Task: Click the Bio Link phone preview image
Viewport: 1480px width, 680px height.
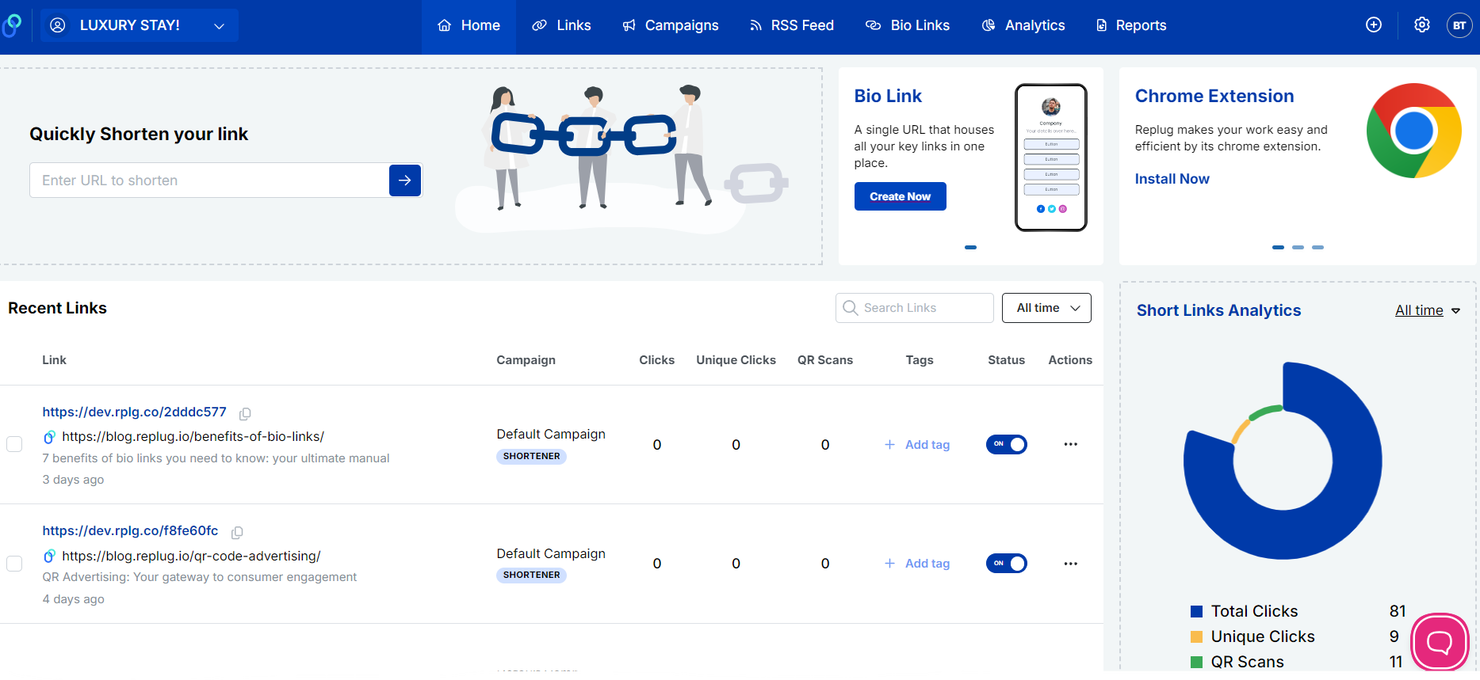Action: pos(1051,157)
